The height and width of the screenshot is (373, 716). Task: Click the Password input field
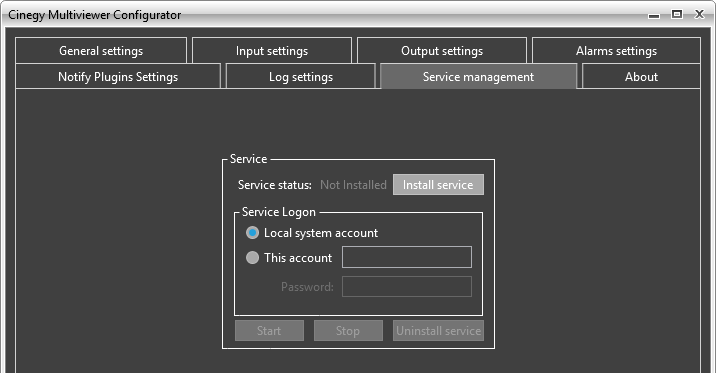407,287
